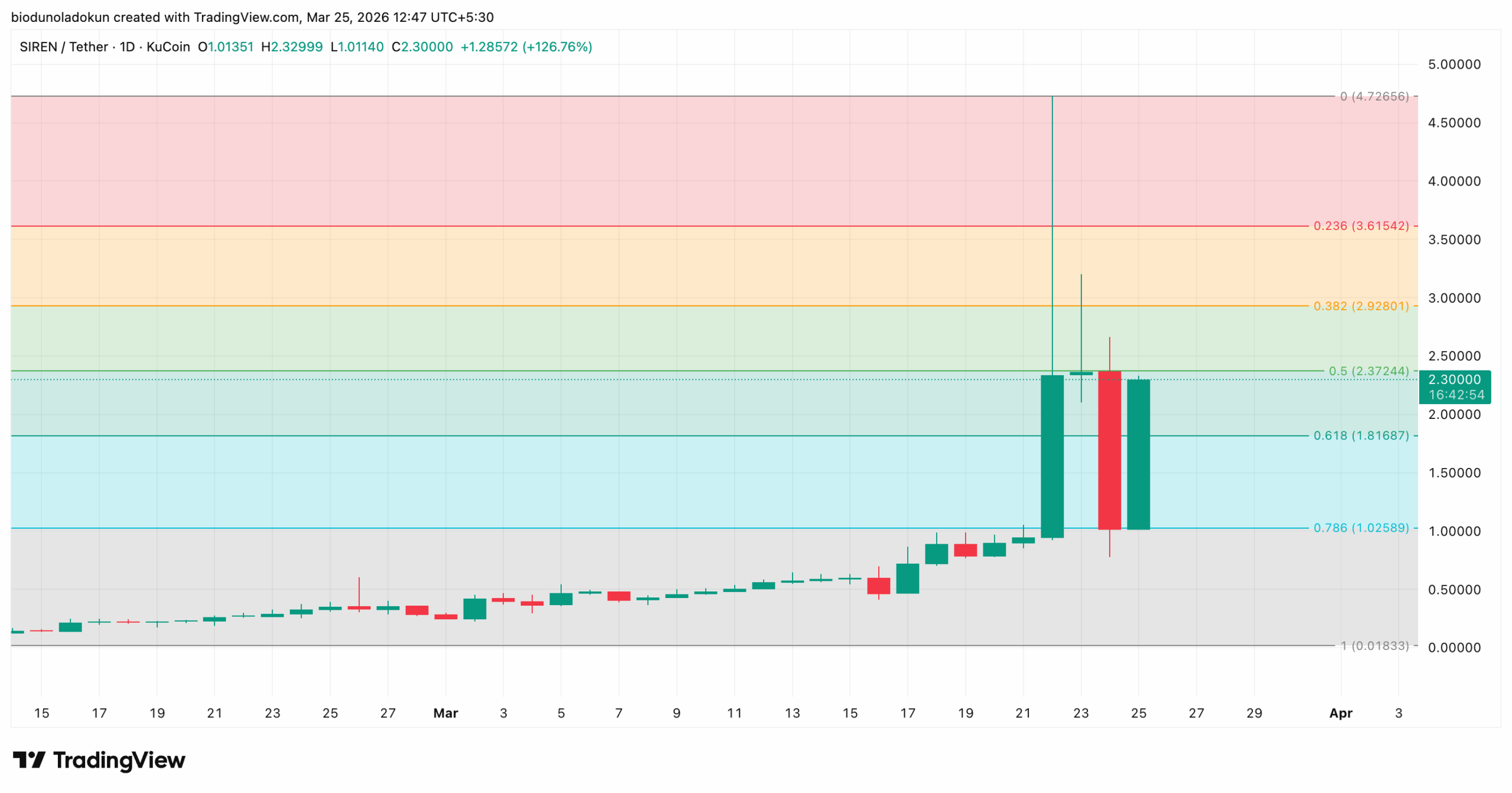Click the Fib label 0 (4.72656)
Screen dimensions: 1512x793
point(1374,96)
